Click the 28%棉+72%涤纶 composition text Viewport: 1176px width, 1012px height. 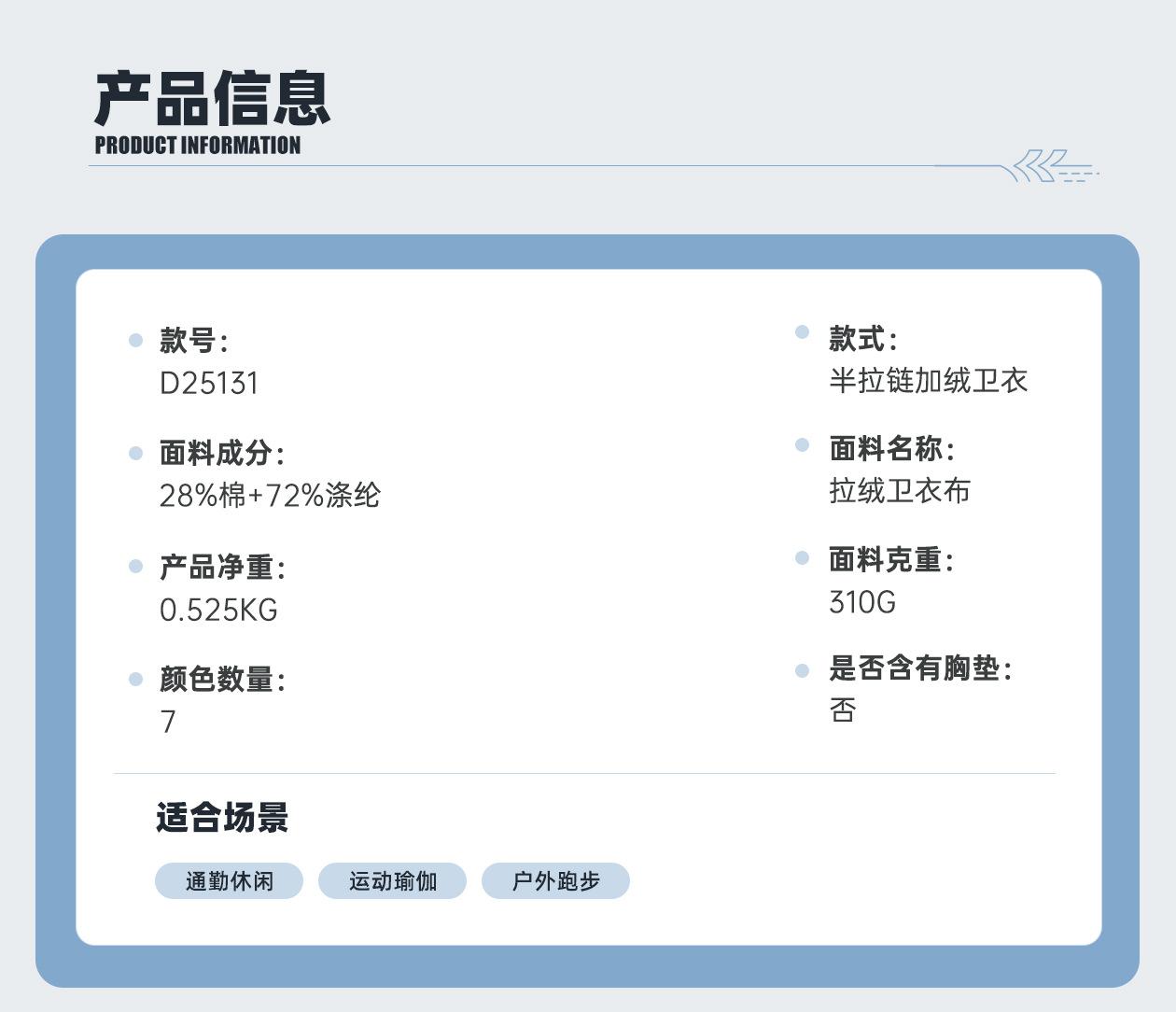point(270,496)
